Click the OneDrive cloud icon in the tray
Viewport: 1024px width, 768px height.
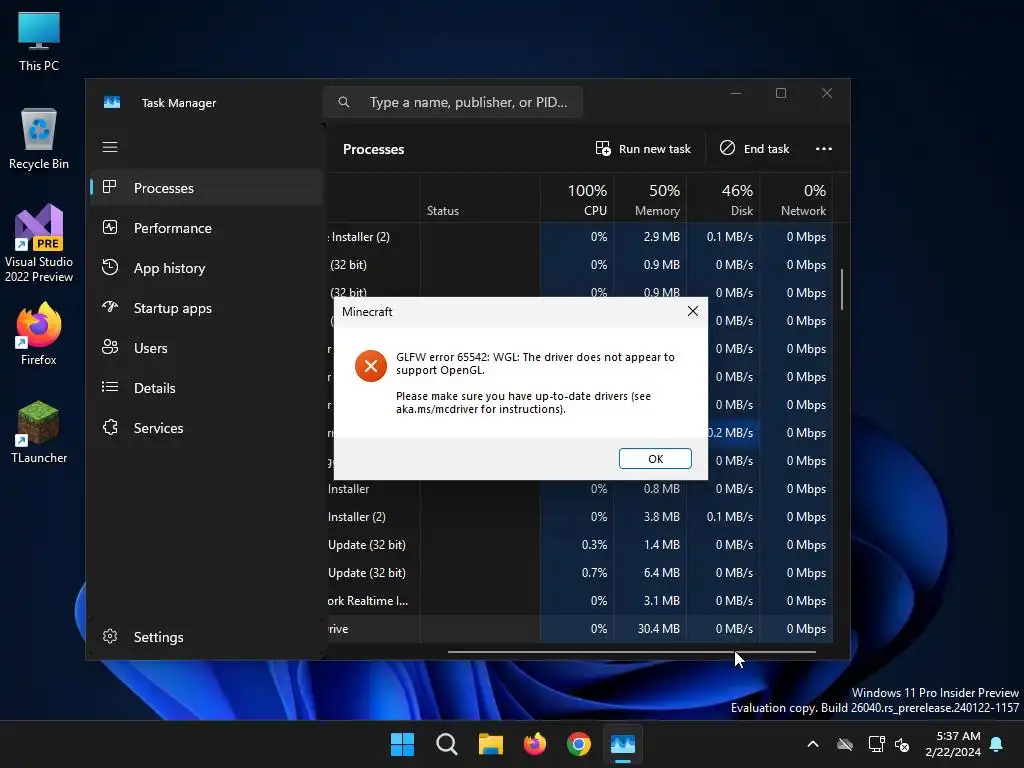845,744
